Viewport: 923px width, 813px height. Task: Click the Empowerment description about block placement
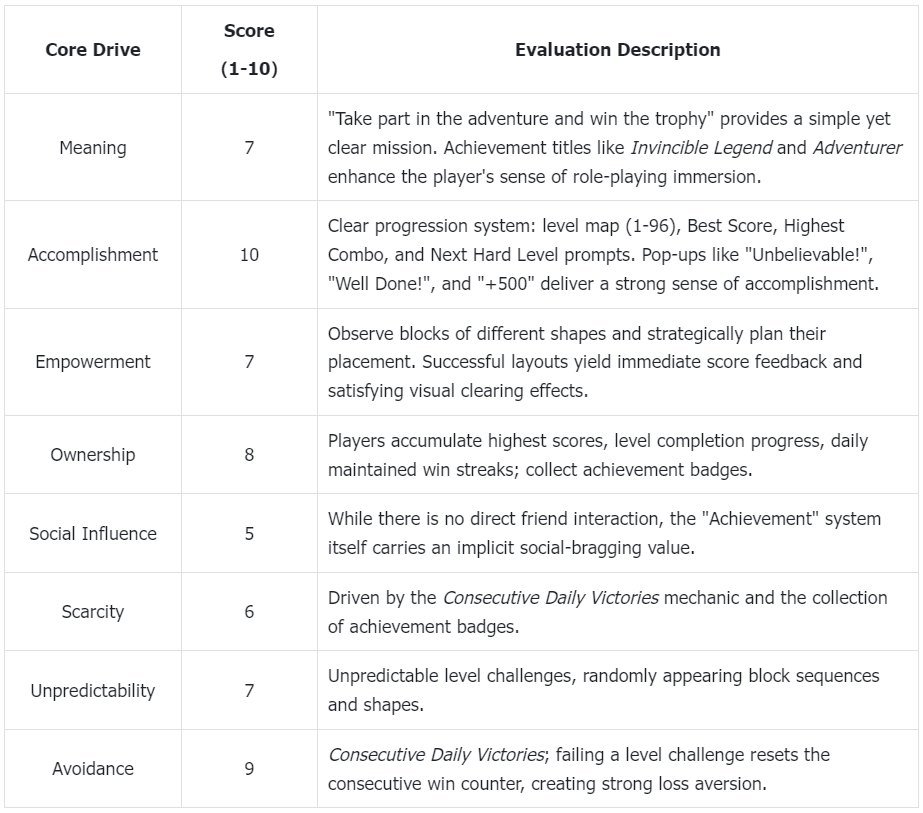[x=595, y=362]
